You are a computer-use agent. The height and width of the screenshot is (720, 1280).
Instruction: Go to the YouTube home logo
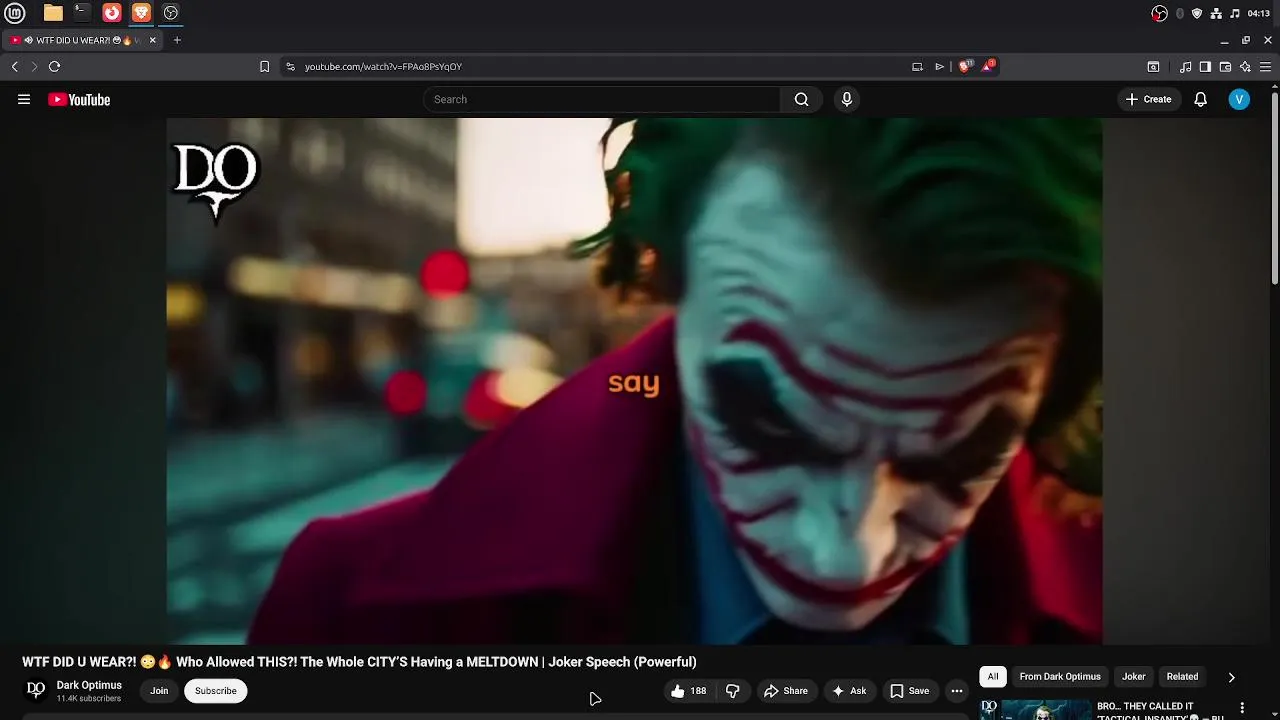tap(79, 99)
